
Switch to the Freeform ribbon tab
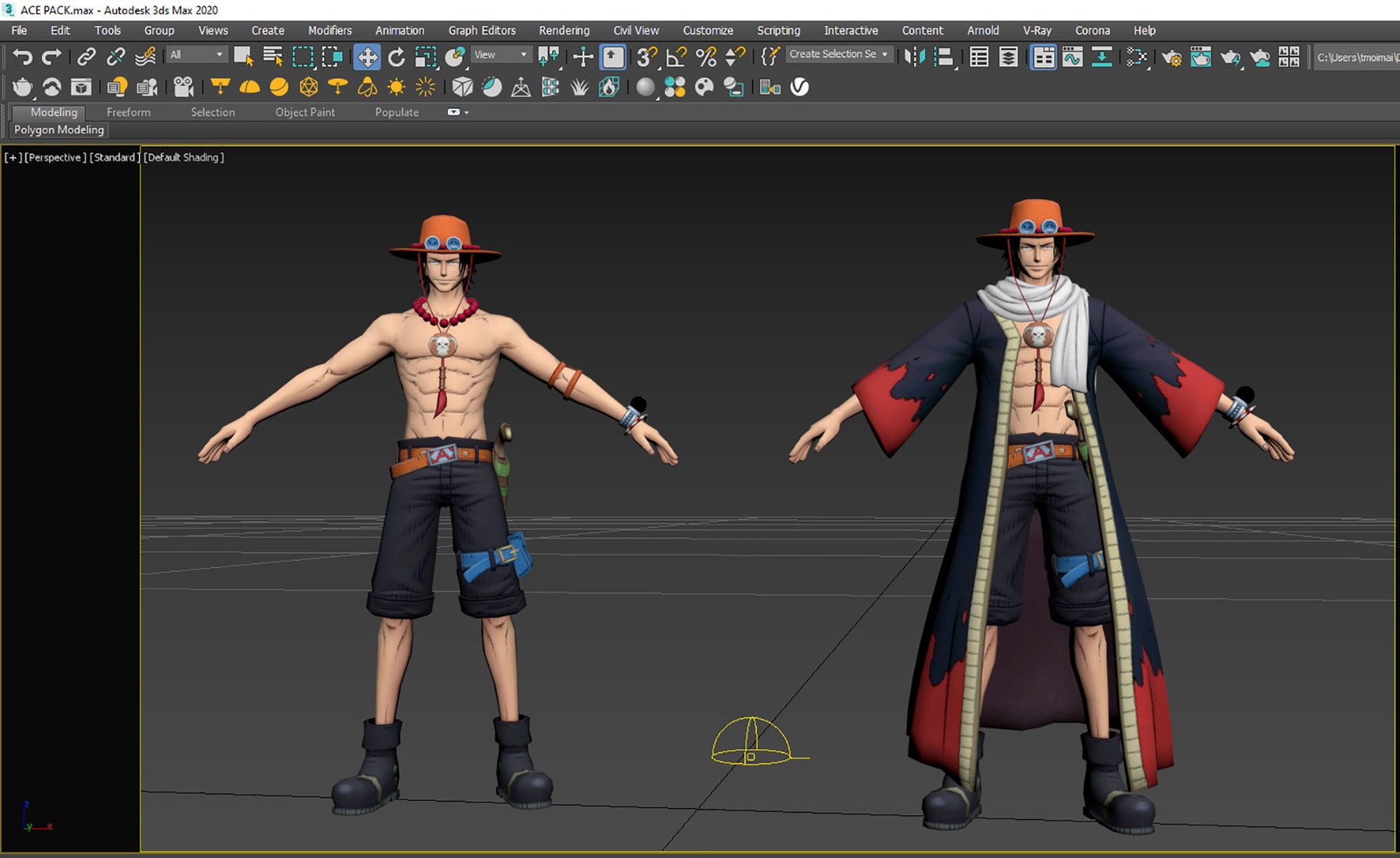click(x=129, y=112)
